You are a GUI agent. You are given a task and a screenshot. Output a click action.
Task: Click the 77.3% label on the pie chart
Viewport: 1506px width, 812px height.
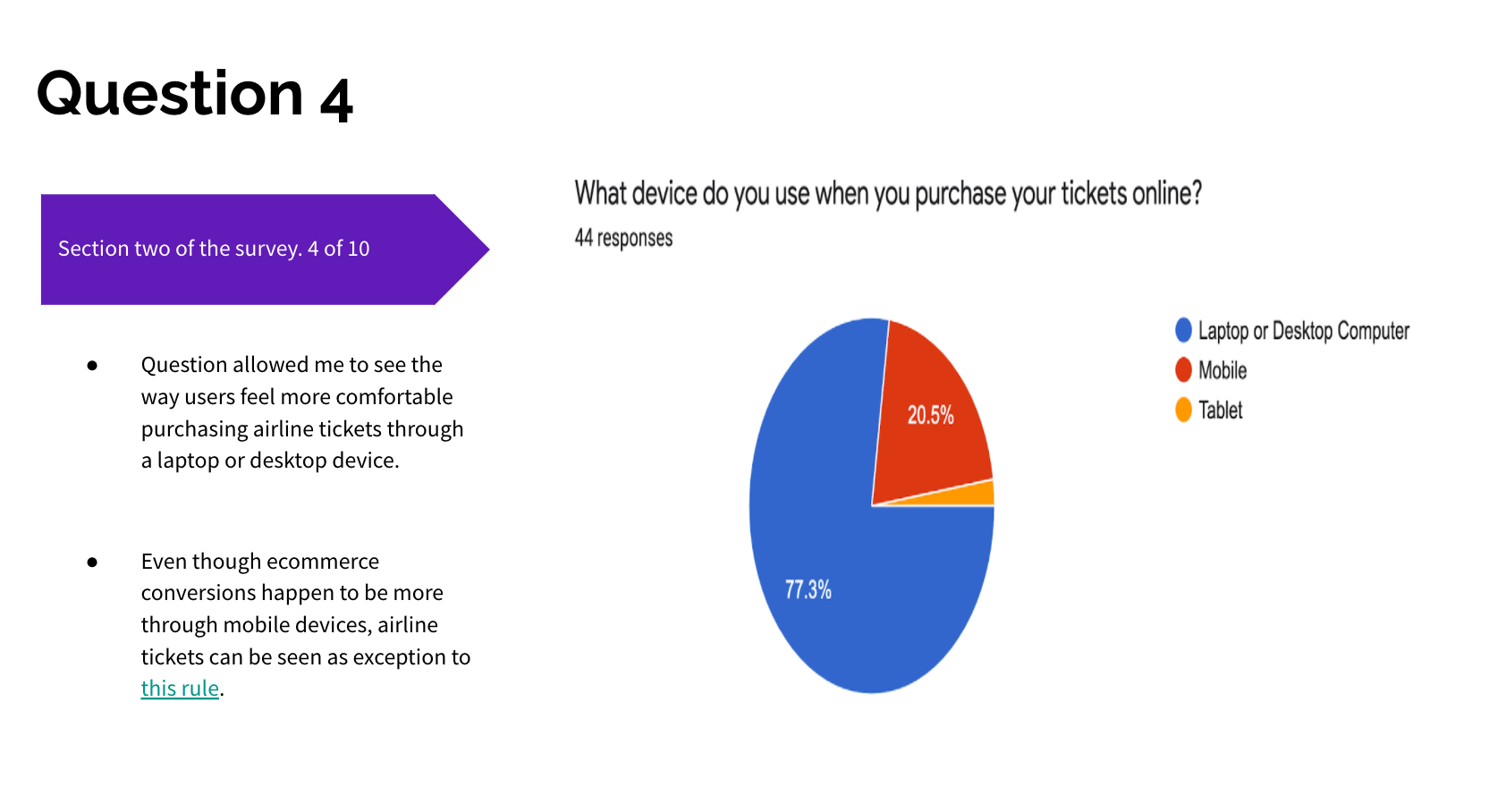click(808, 590)
